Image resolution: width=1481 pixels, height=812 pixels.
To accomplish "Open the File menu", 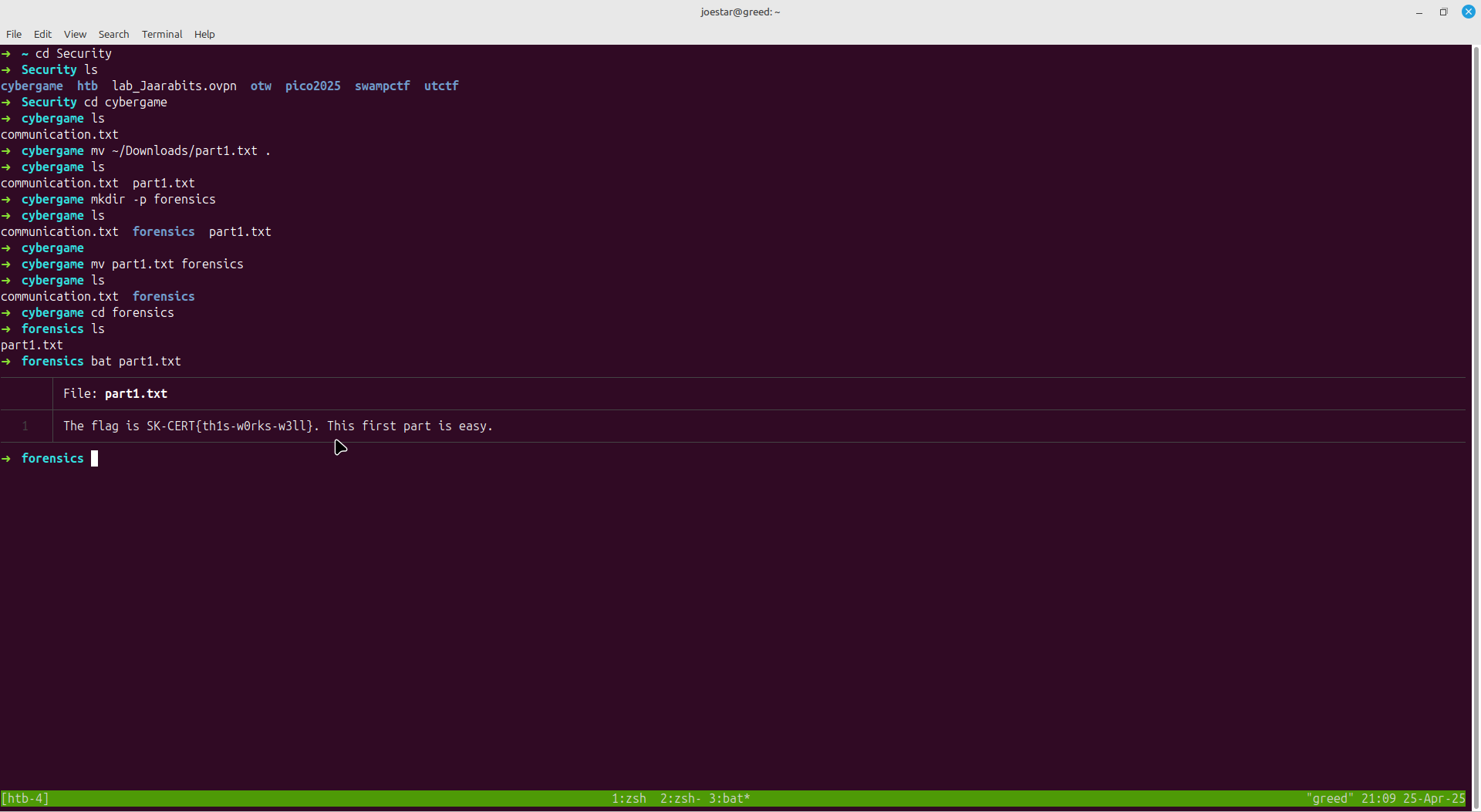I will [x=14, y=34].
